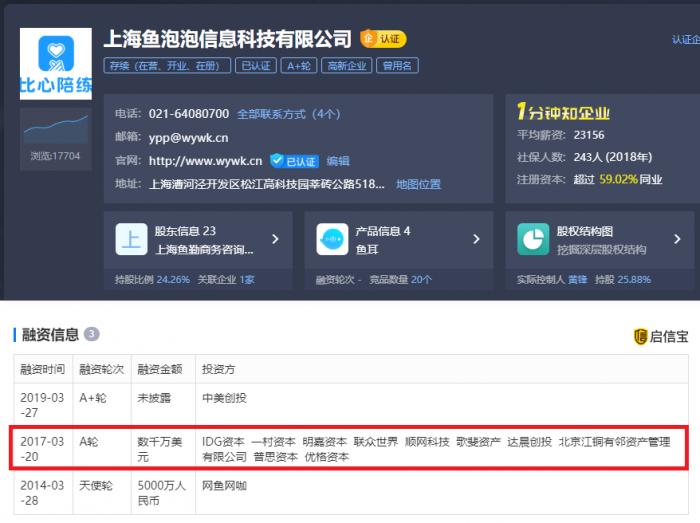Image resolution: width=700 pixels, height=523 pixels.
Task: Select the 曾用名 tag
Action: tap(398, 66)
